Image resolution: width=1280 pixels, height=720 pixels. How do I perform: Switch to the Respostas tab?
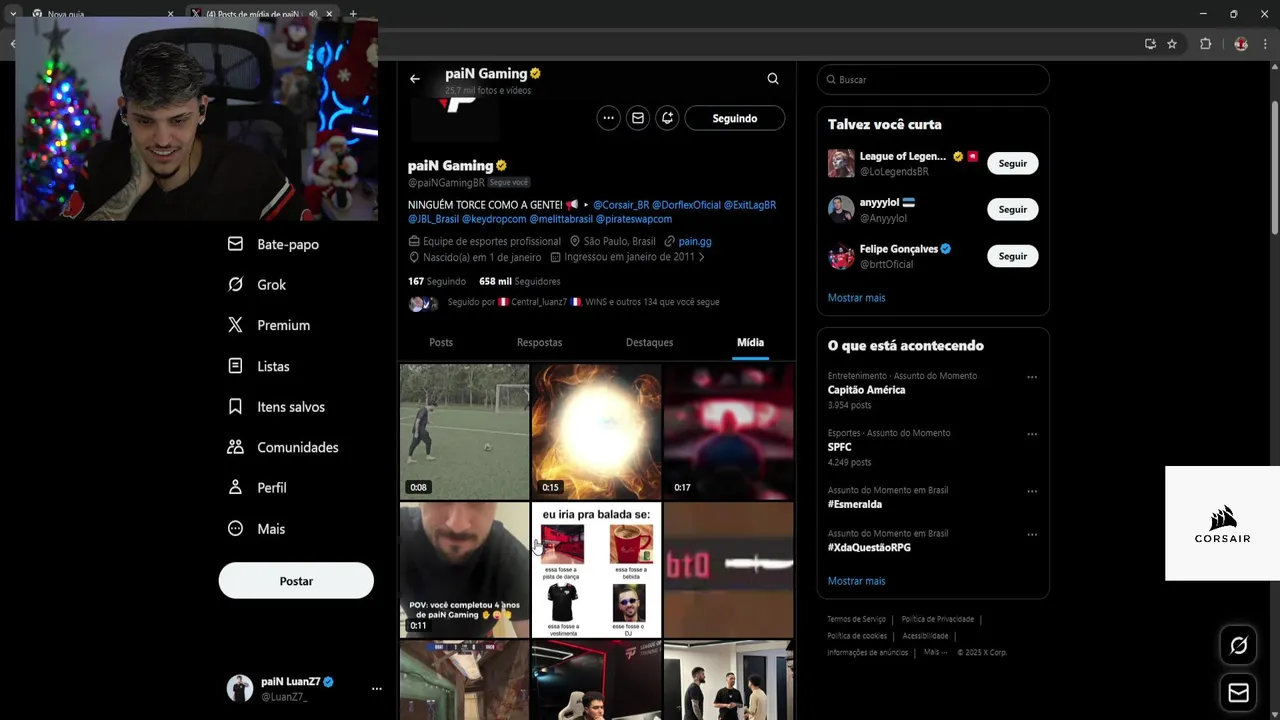(539, 342)
